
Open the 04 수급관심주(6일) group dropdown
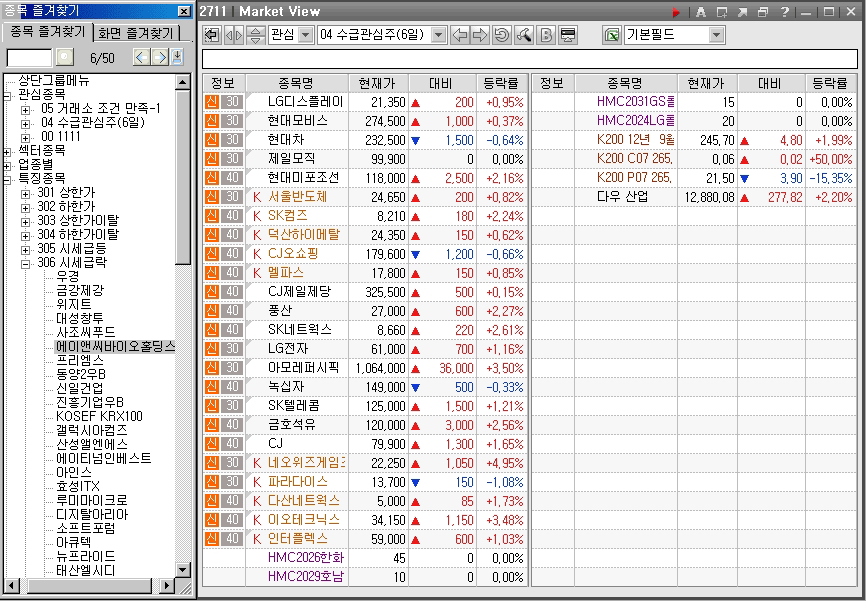(x=438, y=35)
